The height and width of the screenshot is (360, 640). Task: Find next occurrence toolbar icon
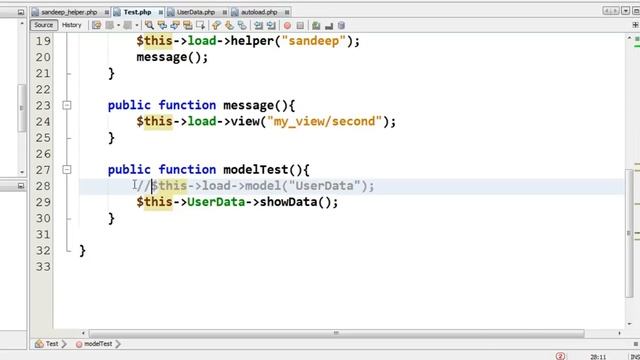(x=175, y=25)
